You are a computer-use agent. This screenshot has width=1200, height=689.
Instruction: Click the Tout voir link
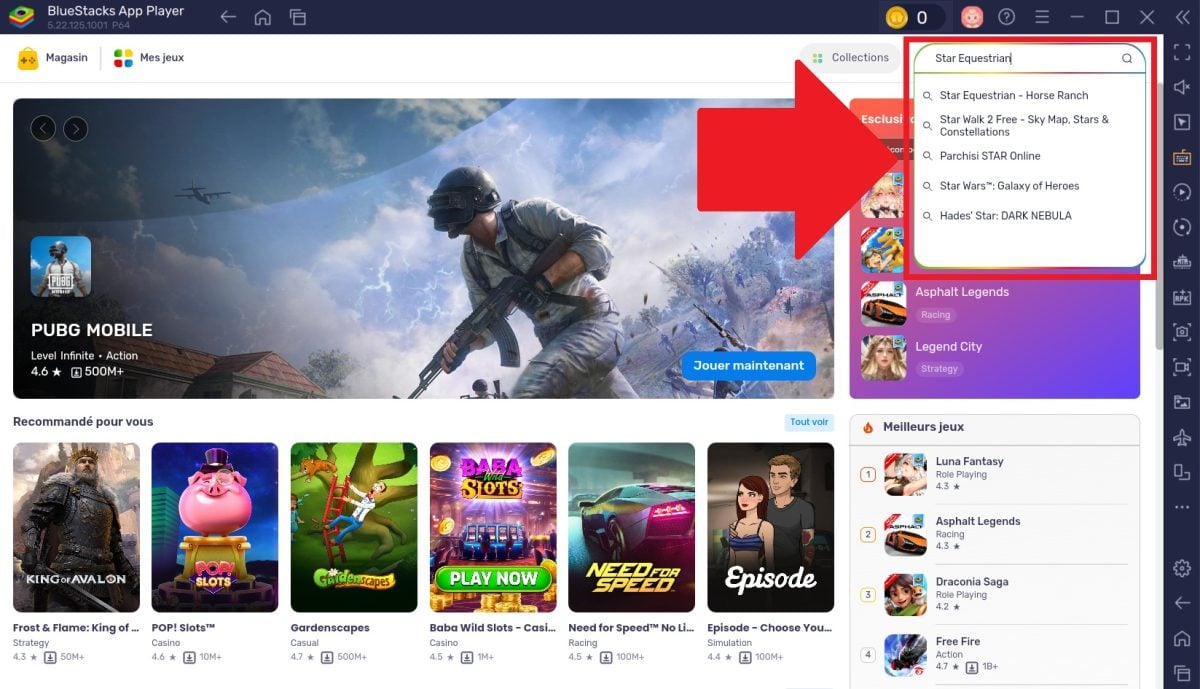click(x=809, y=422)
